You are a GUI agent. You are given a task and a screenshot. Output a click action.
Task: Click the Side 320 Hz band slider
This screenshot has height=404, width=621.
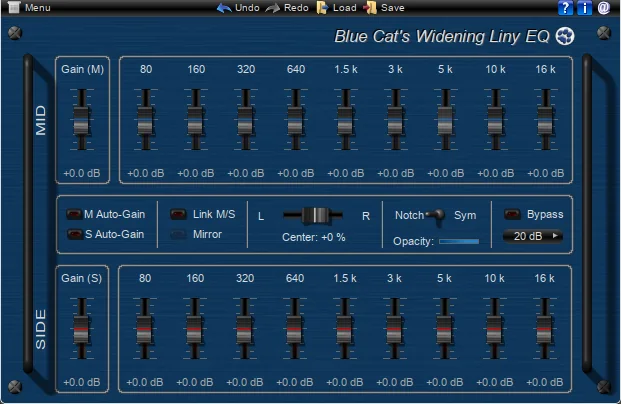244,329
